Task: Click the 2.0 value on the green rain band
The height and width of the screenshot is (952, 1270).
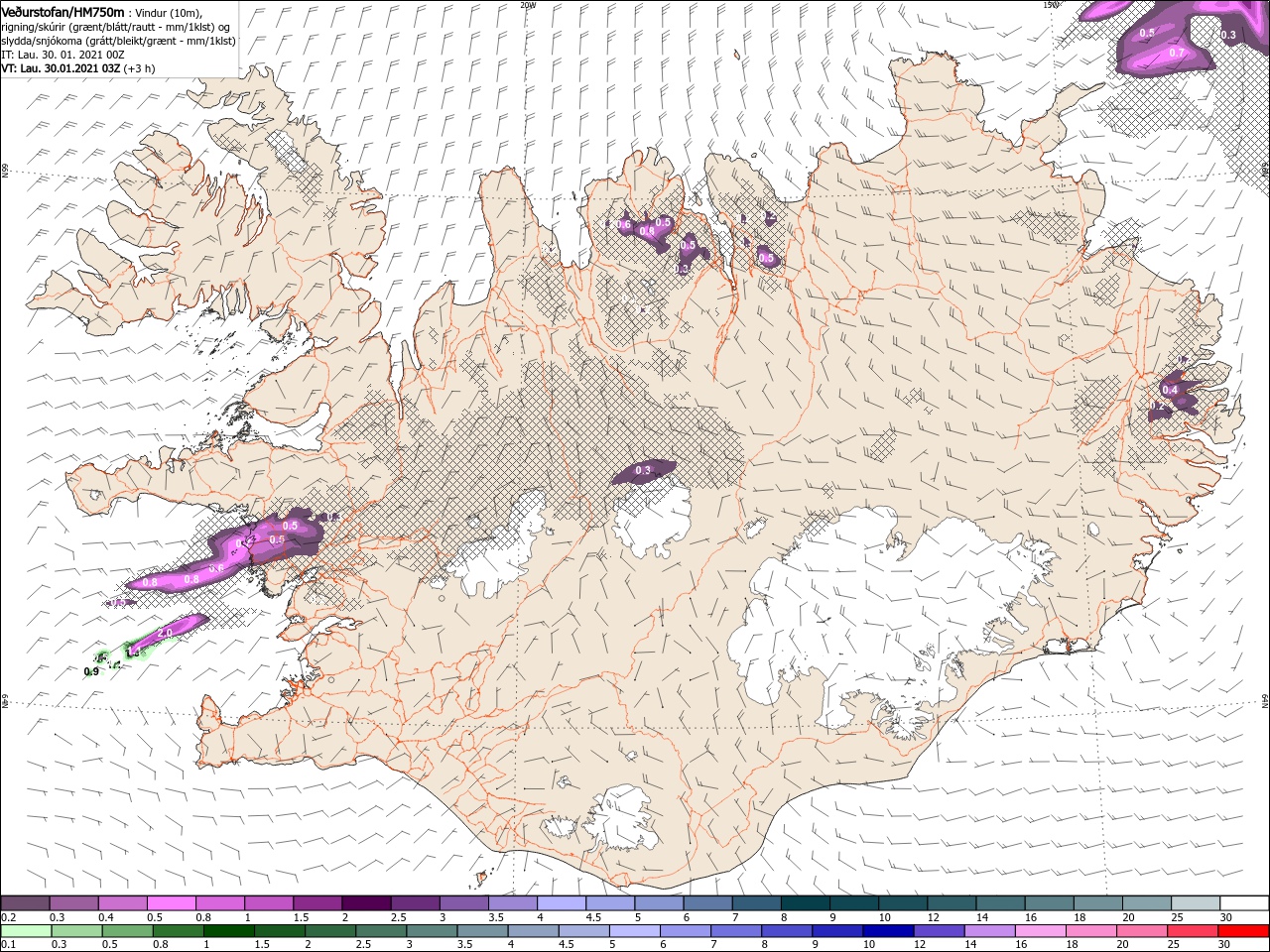Action: [165, 633]
